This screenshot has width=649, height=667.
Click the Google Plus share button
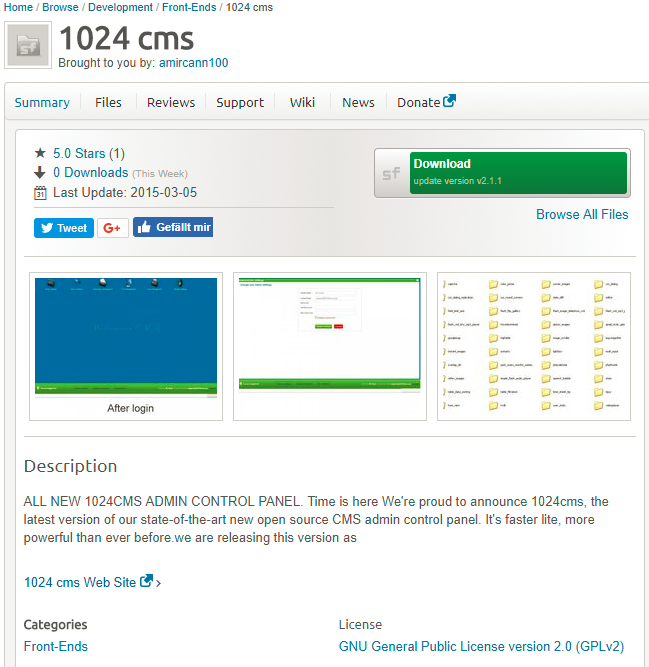pyautogui.click(x=113, y=228)
